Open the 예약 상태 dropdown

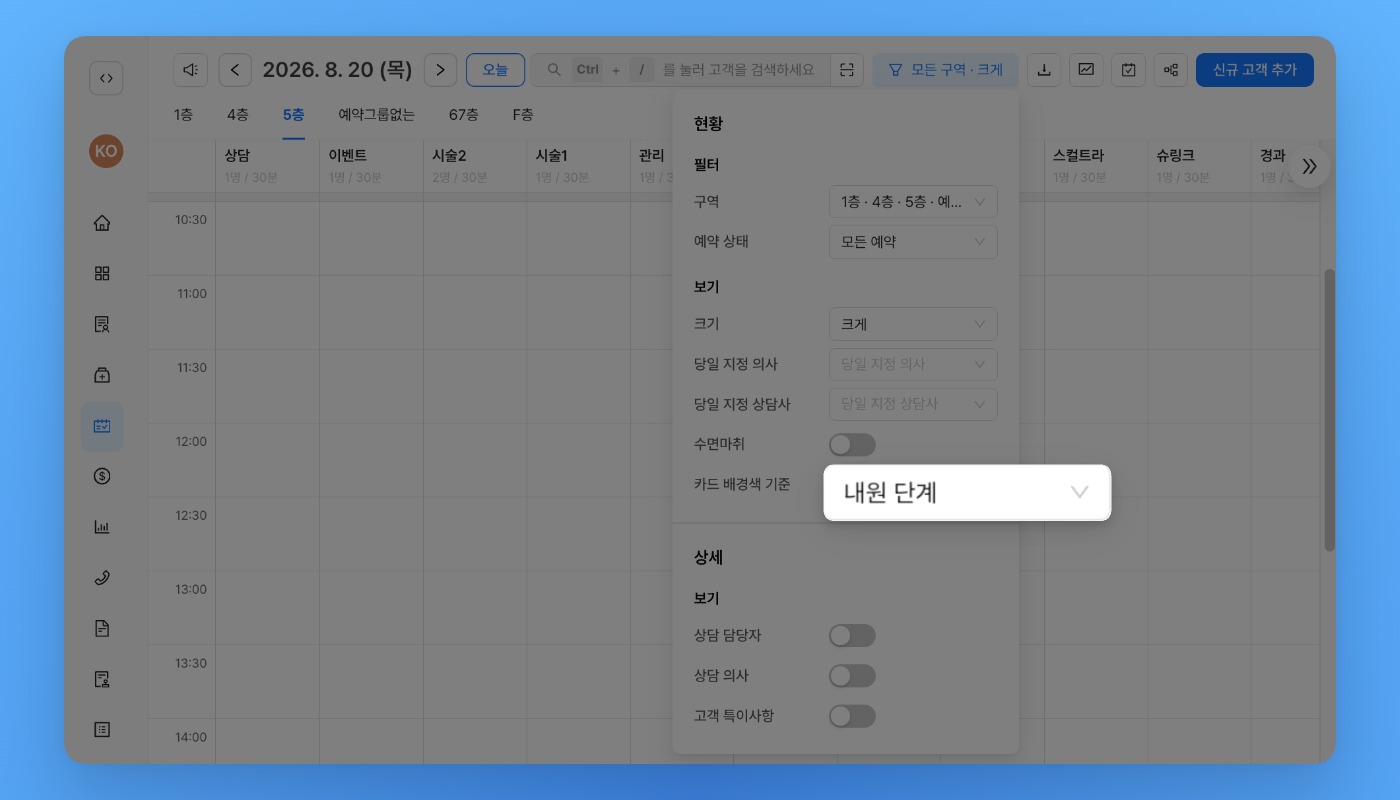[913, 242]
